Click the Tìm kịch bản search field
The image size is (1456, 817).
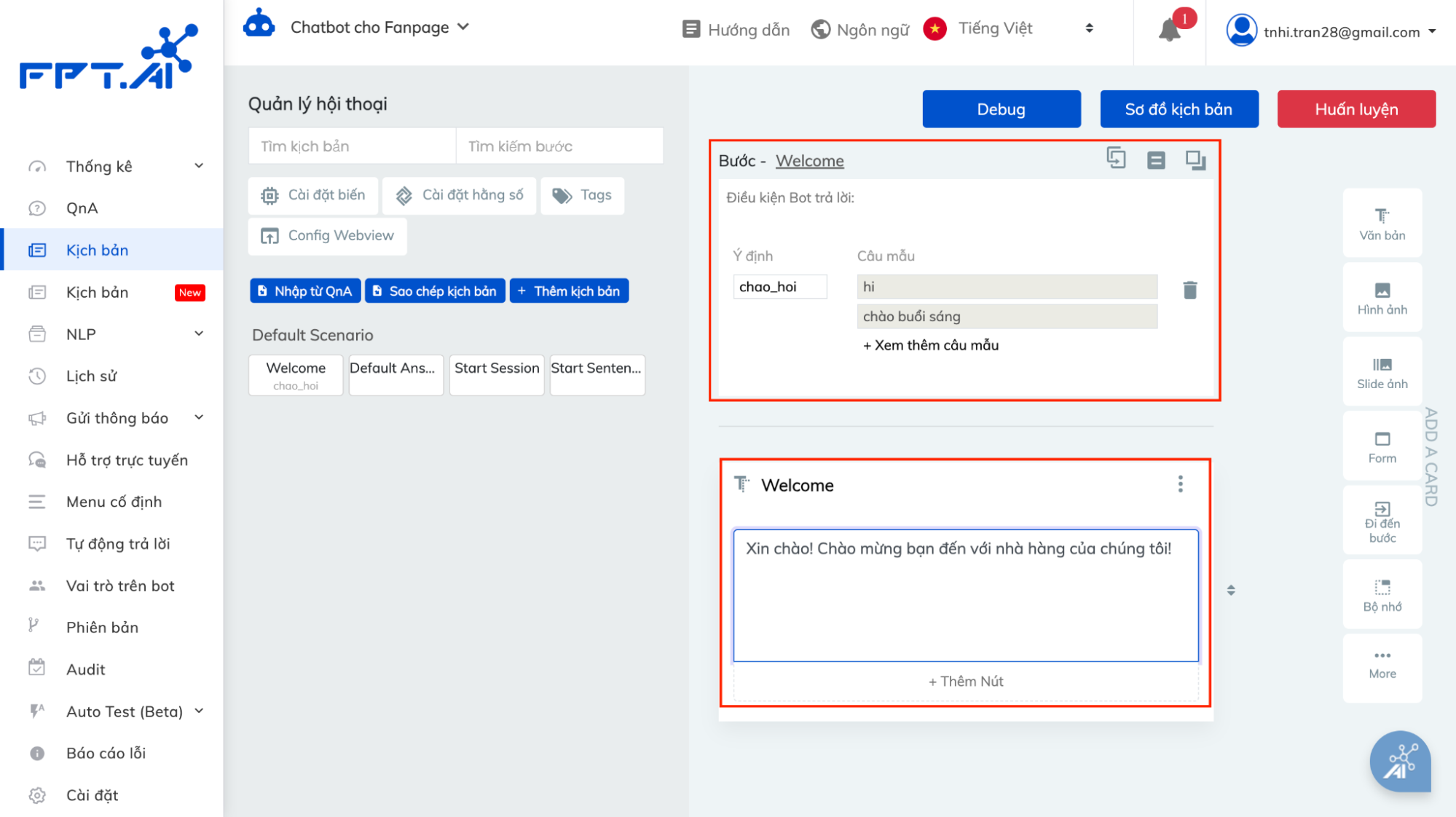pos(352,146)
